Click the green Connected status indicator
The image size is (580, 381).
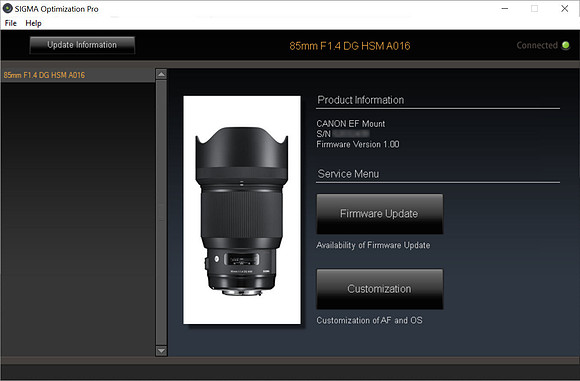(x=566, y=45)
